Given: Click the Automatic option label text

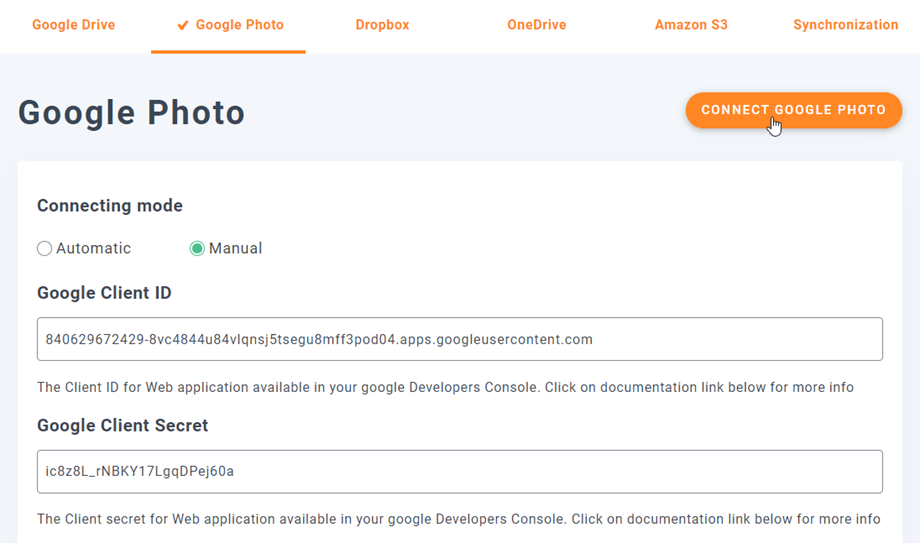Looking at the screenshot, I should (93, 249).
